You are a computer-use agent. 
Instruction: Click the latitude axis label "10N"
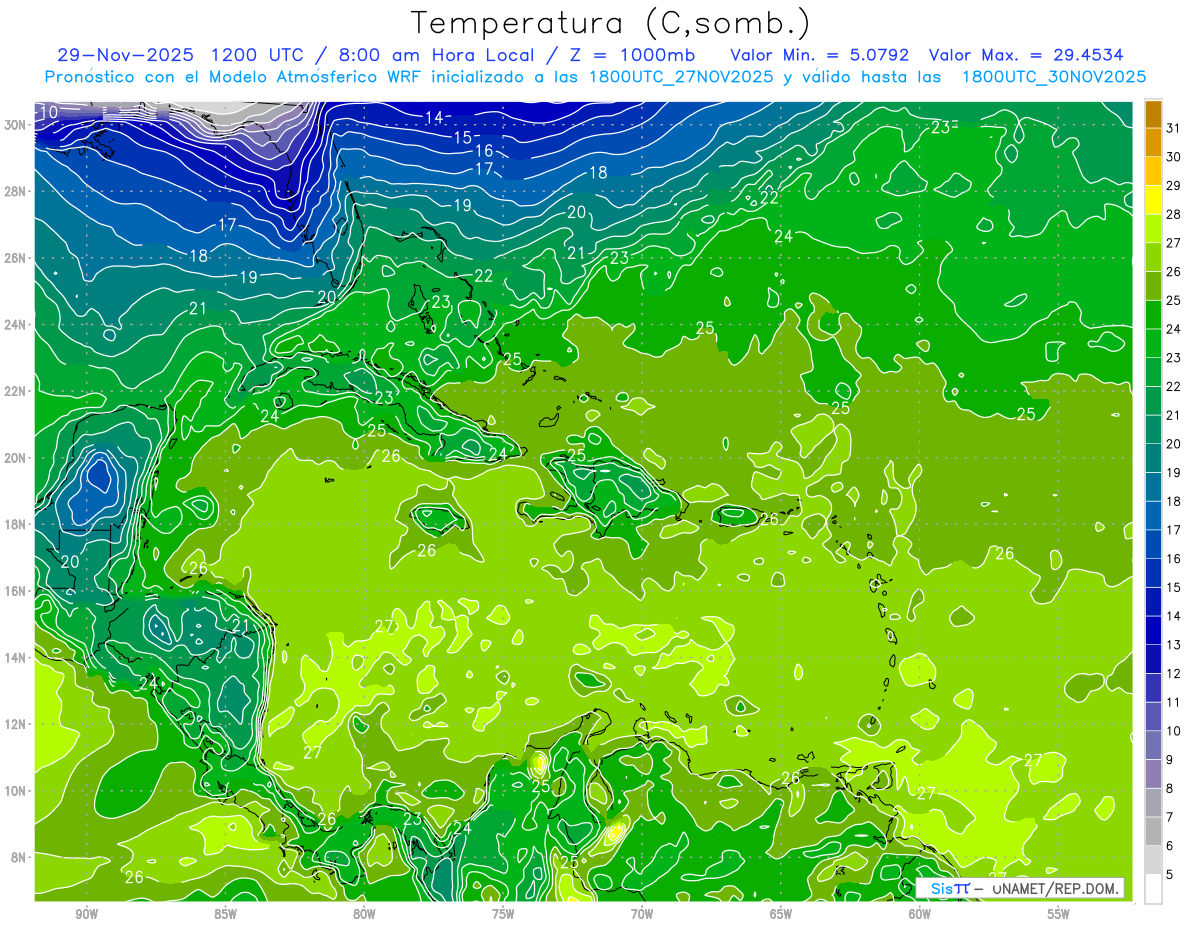click(14, 790)
